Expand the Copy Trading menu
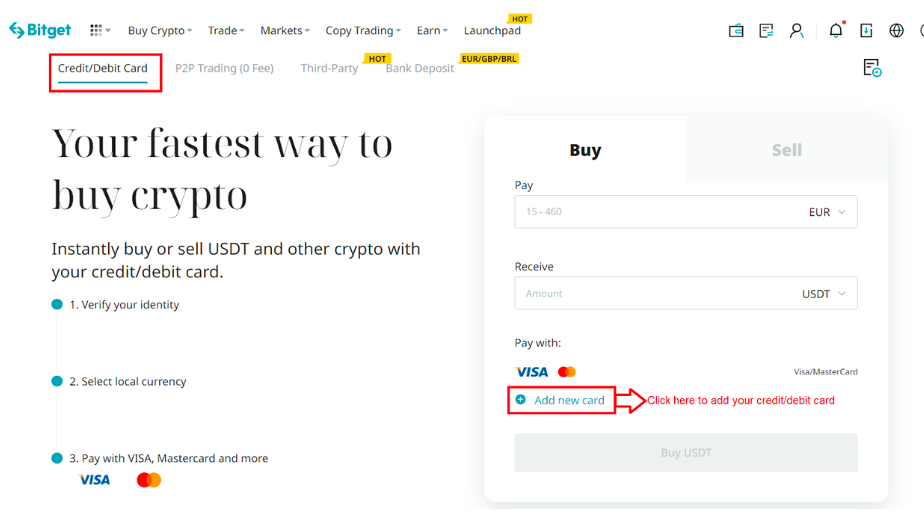The width and height of the screenshot is (924, 530). (x=363, y=30)
